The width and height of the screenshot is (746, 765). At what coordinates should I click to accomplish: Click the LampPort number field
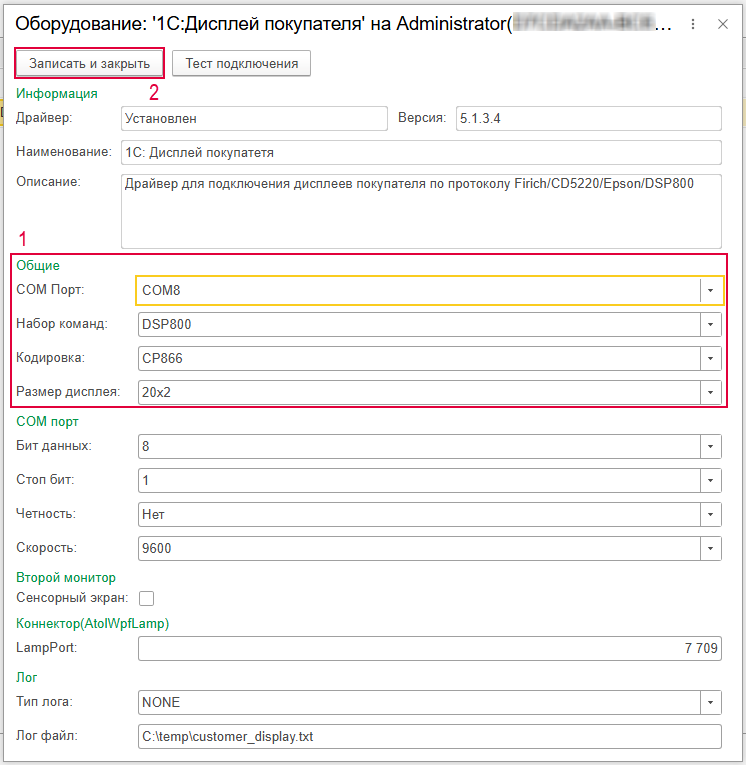pyautogui.click(x=429, y=649)
